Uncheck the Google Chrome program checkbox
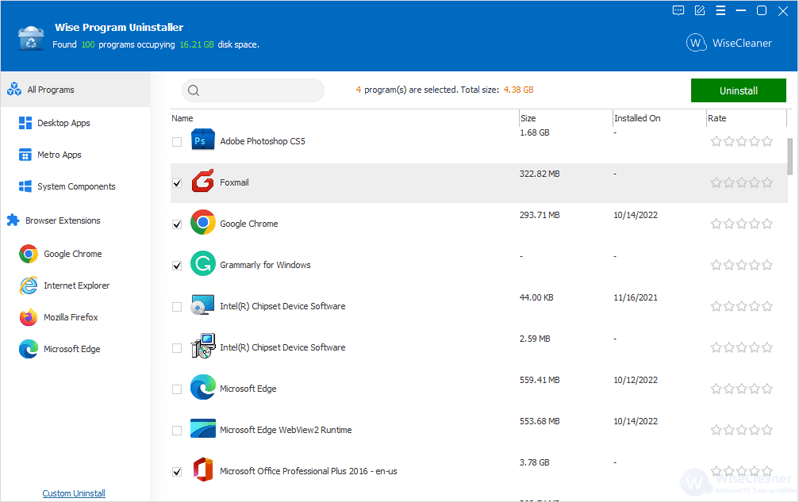The image size is (799, 502). [177, 224]
